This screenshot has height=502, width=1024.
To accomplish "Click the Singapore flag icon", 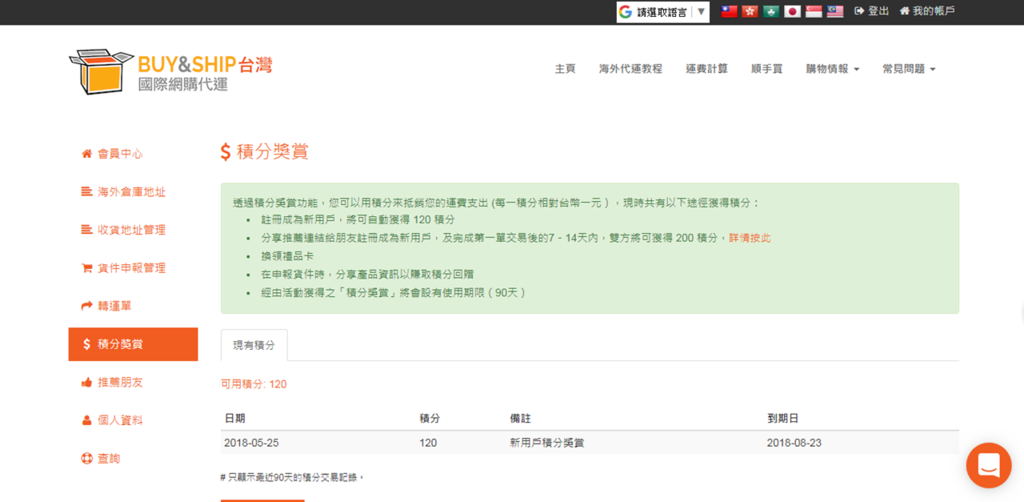I will [813, 12].
